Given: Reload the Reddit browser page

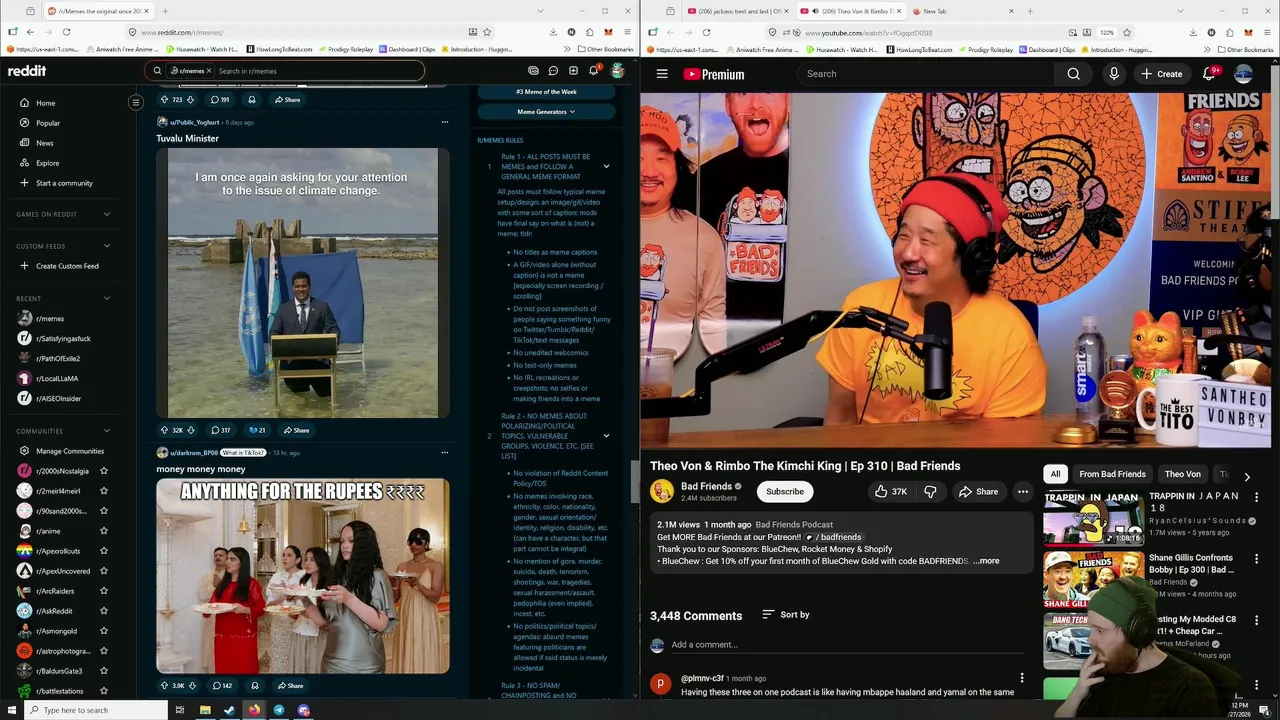Looking at the screenshot, I should (66, 32).
